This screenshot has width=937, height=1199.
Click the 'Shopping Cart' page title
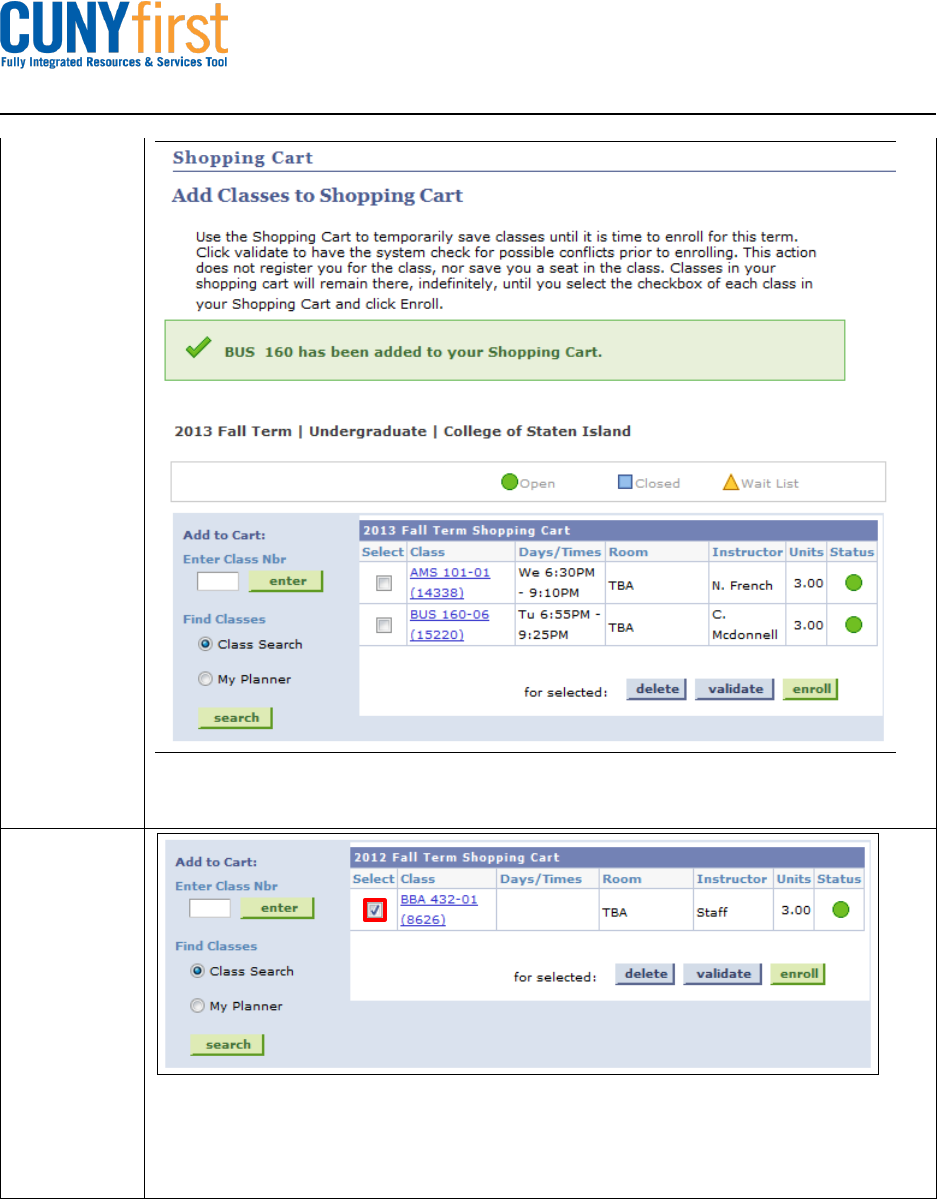tap(242, 158)
